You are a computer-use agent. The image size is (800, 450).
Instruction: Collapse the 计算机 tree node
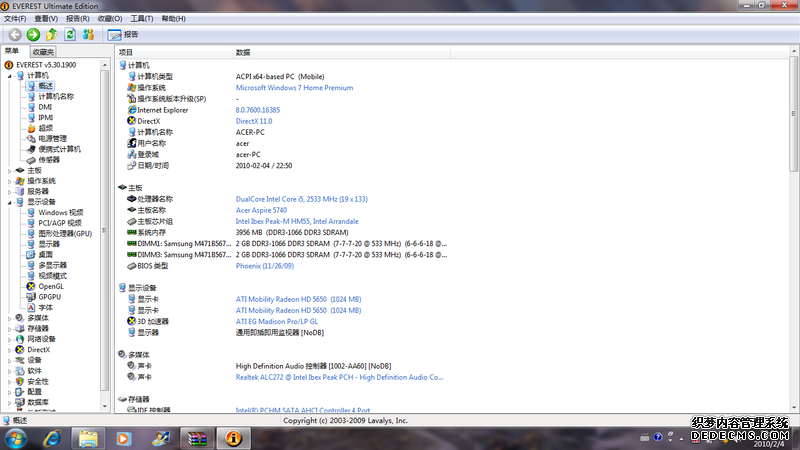click(9, 76)
